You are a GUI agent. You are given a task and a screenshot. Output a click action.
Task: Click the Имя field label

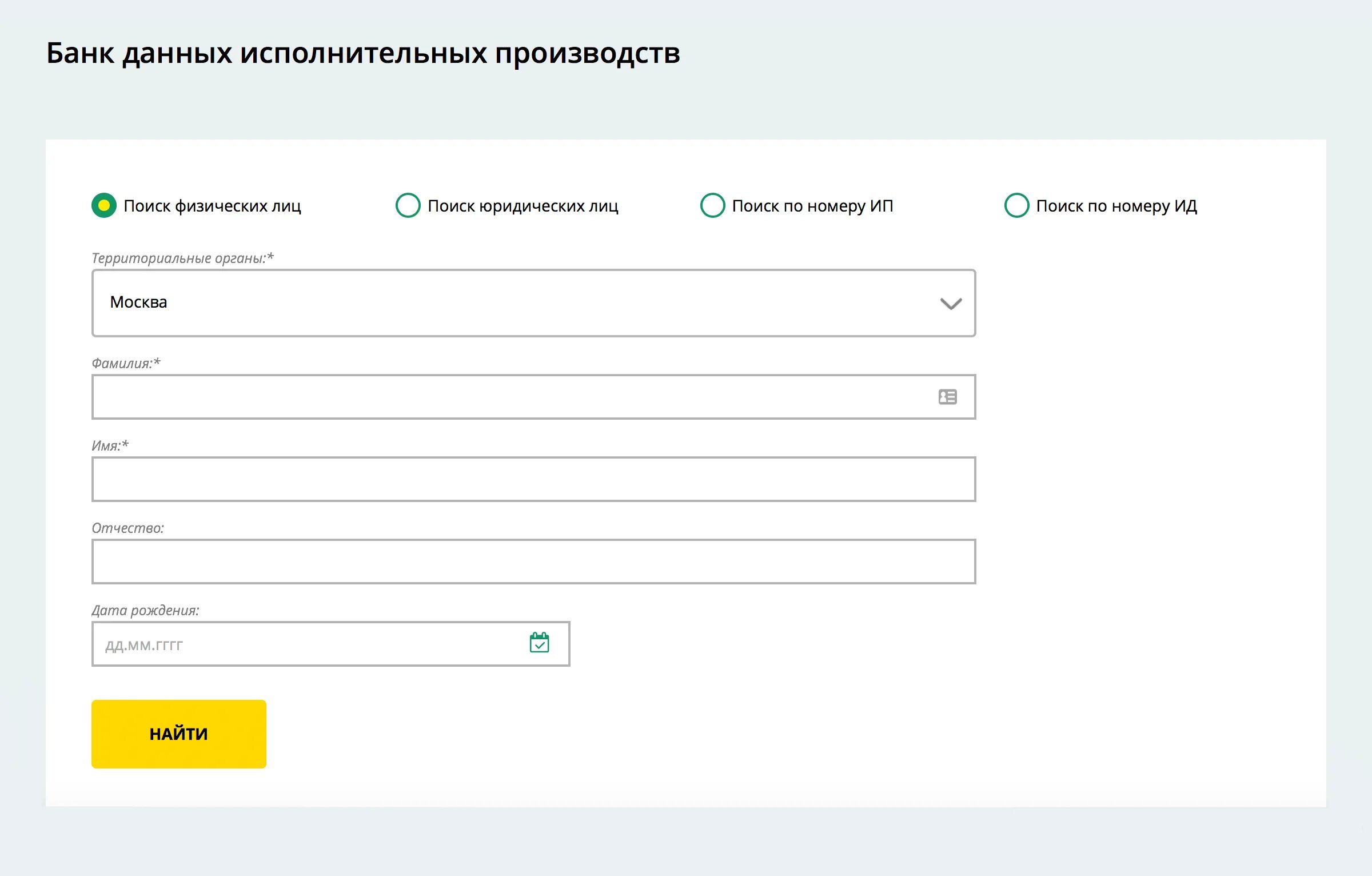tap(110, 445)
